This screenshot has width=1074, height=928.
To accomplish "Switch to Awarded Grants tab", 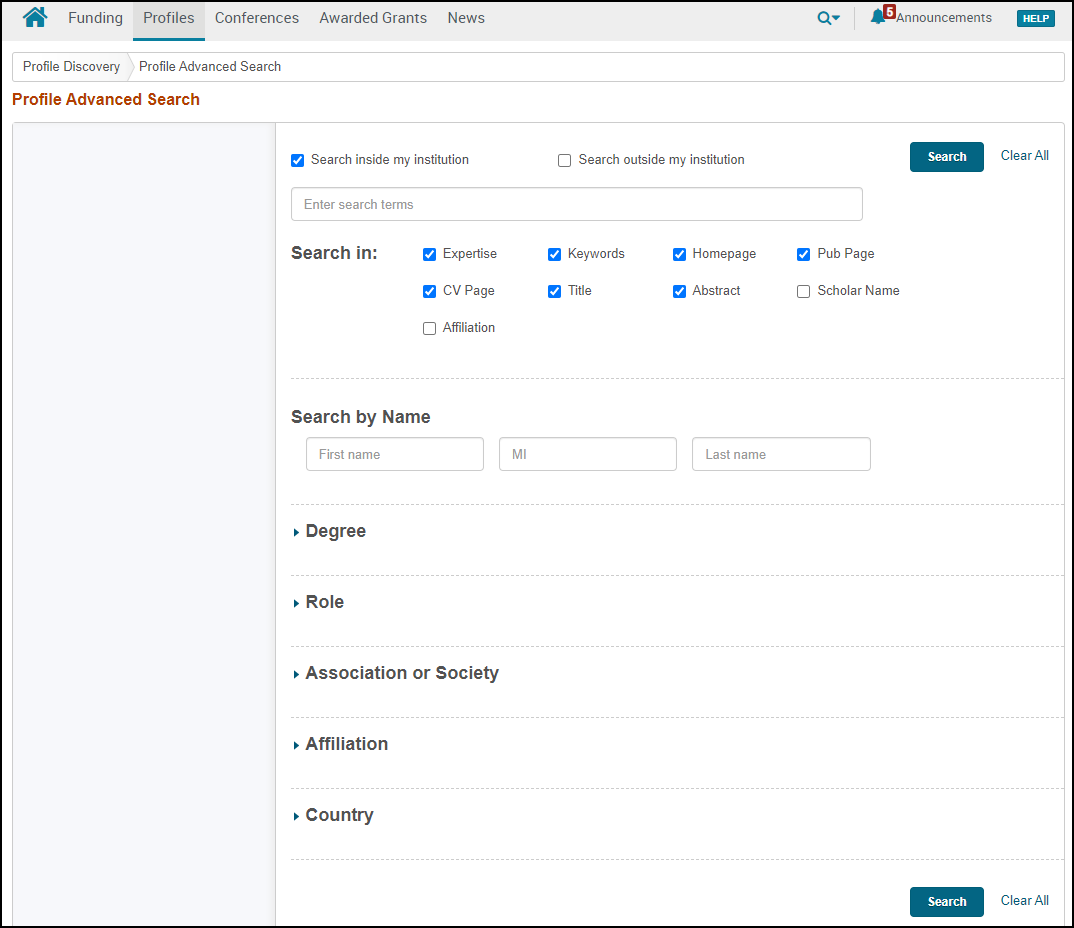I will (x=373, y=18).
